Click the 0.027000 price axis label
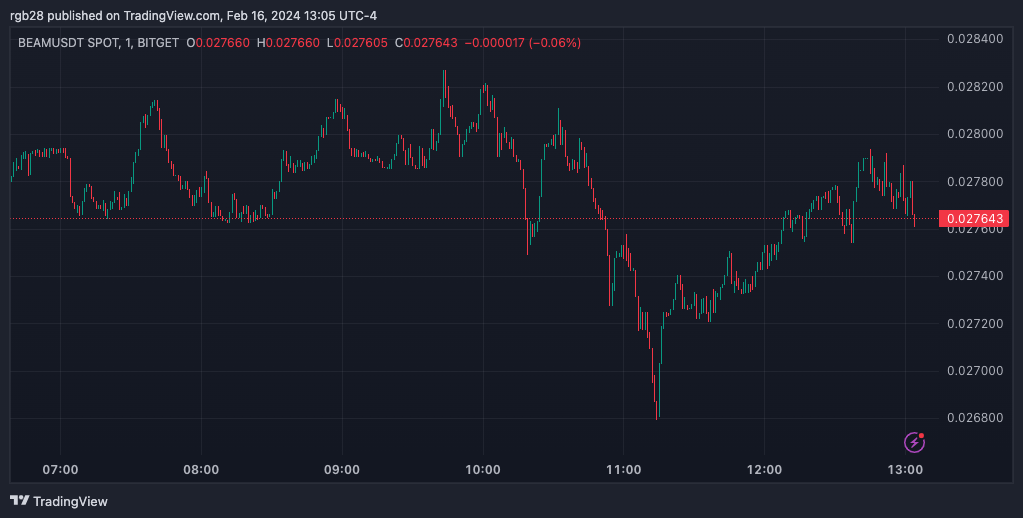Viewport: 1023px width, 518px height. pos(975,371)
